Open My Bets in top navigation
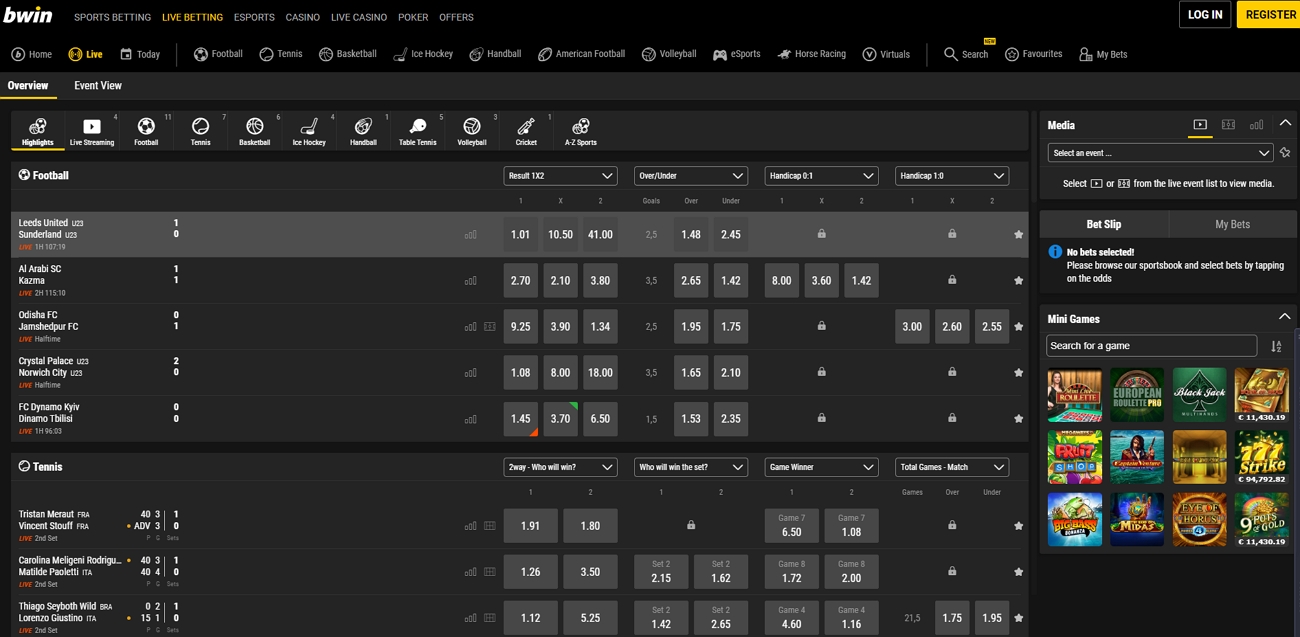This screenshot has width=1300, height=637. tap(1103, 54)
